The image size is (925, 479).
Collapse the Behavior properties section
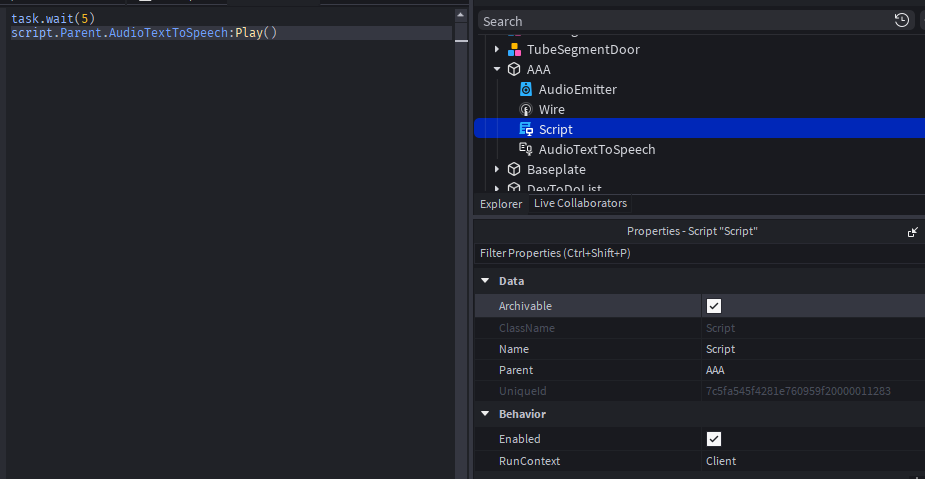(485, 414)
